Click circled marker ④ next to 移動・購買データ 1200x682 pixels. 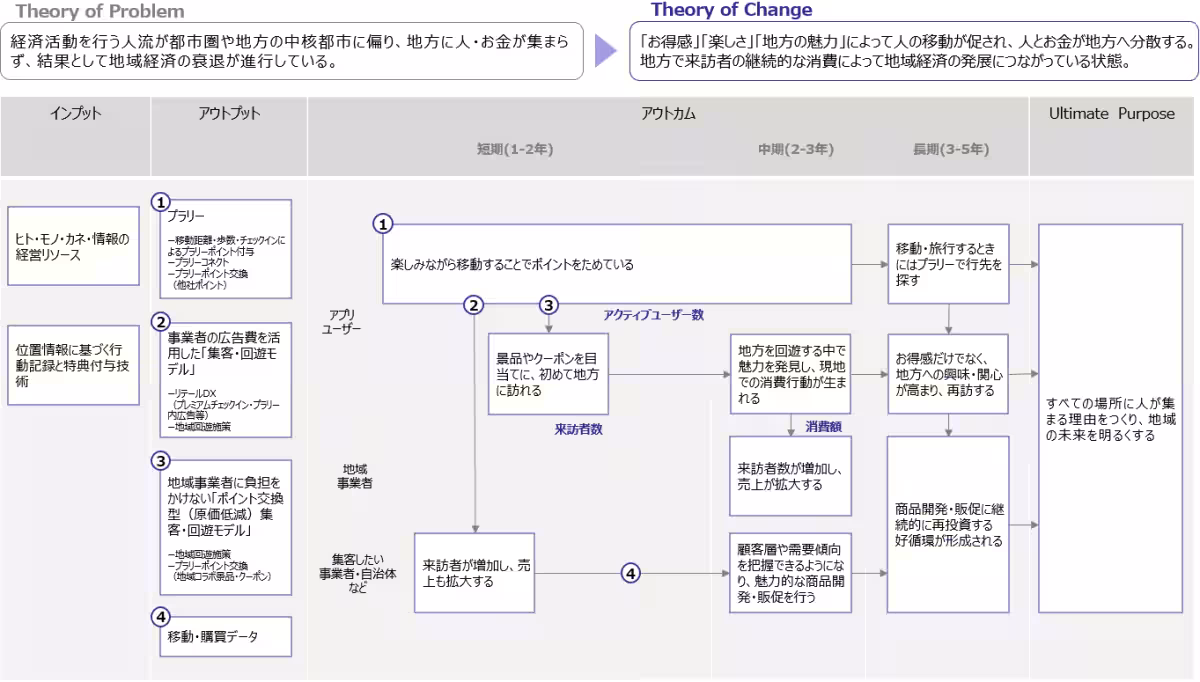point(160,617)
